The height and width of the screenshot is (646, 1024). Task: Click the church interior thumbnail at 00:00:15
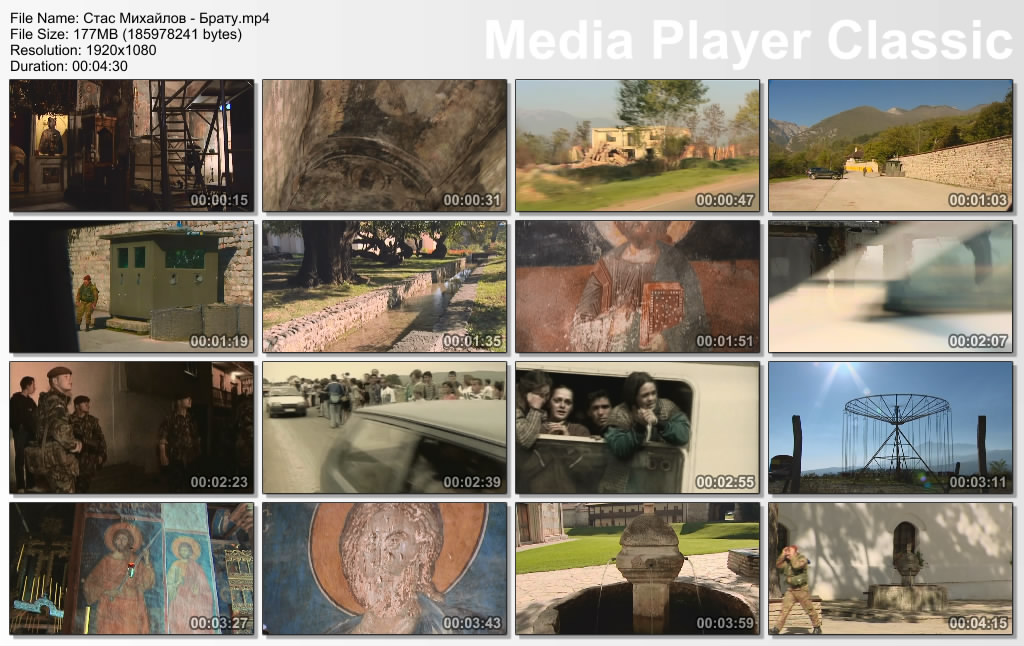pyautogui.click(x=131, y=145)
